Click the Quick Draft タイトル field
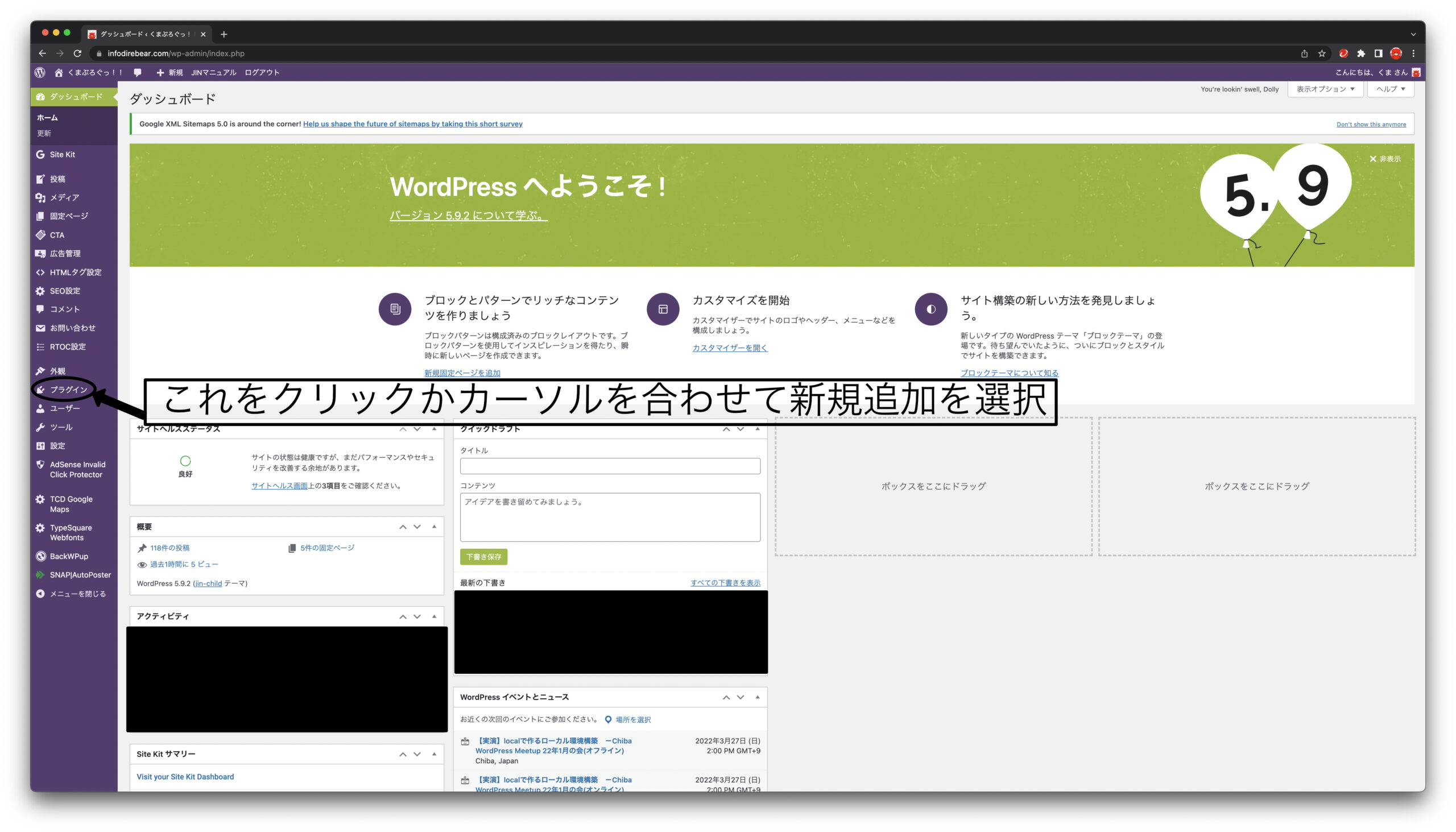Screen dimensions: 1456x832 tap(610, 466)
